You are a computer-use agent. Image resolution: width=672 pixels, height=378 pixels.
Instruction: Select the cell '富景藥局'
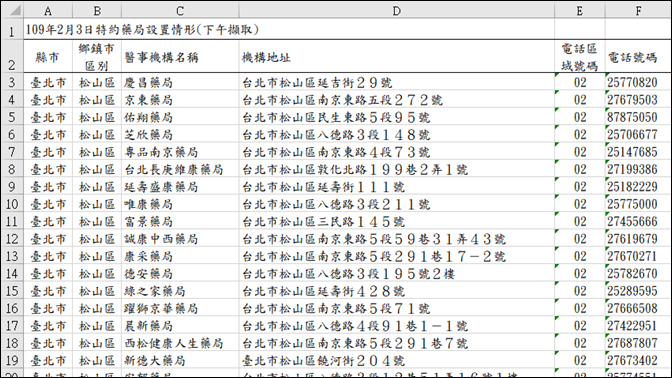pos(180,222)
